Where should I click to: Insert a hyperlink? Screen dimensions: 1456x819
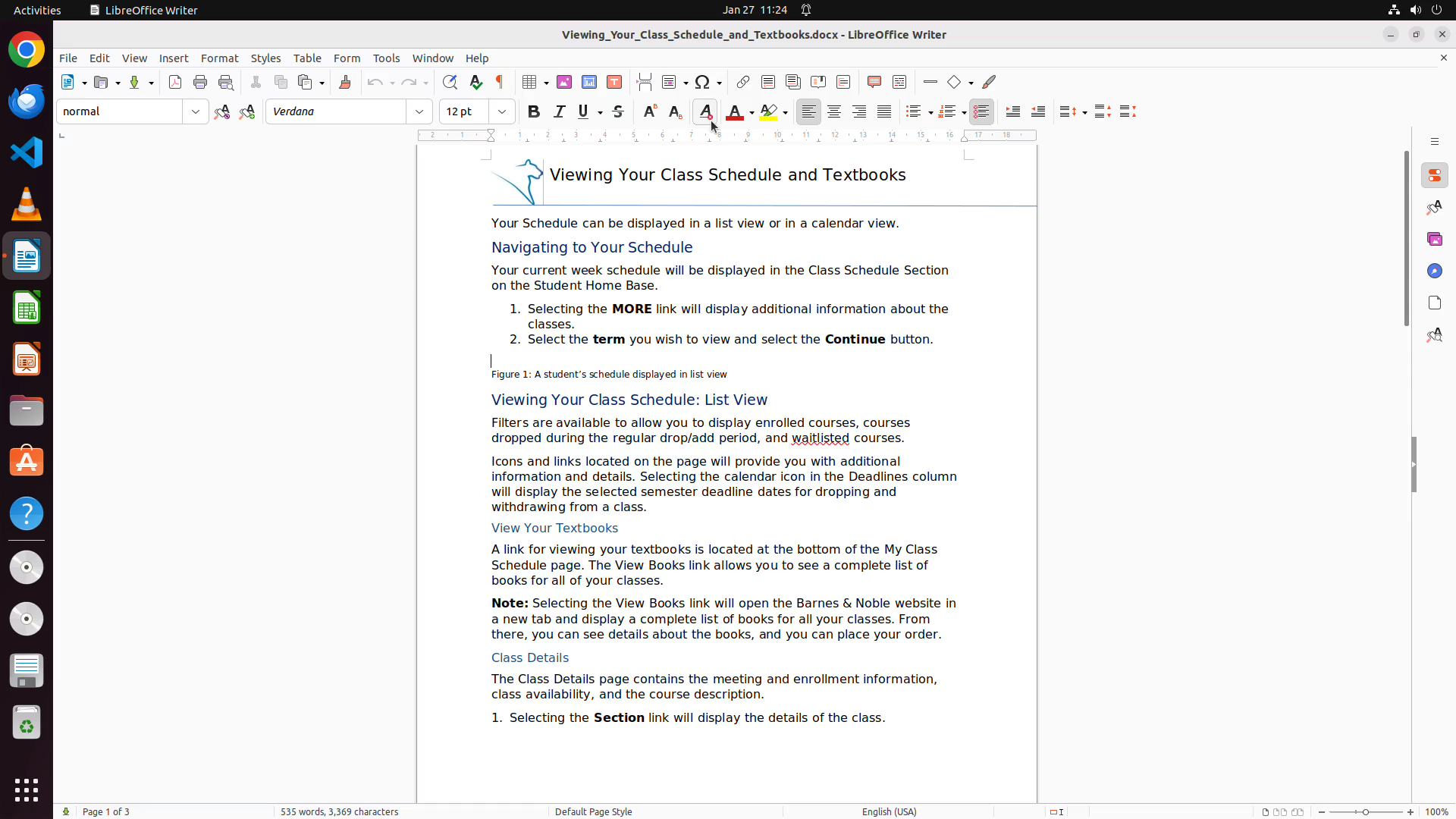pos(743,82)
